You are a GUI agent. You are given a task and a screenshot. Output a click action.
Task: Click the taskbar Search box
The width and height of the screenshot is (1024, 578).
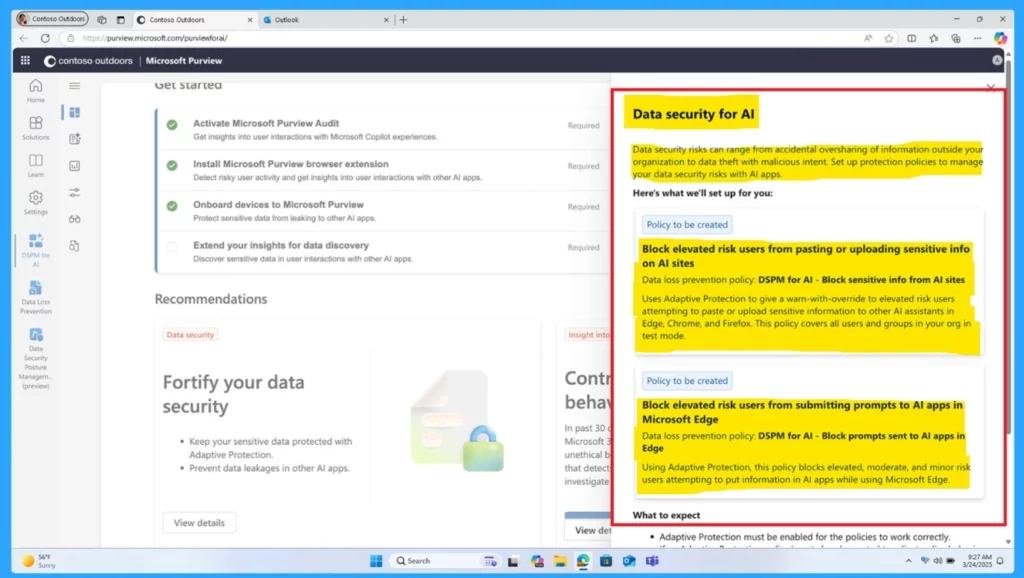(x=445, y=561)
